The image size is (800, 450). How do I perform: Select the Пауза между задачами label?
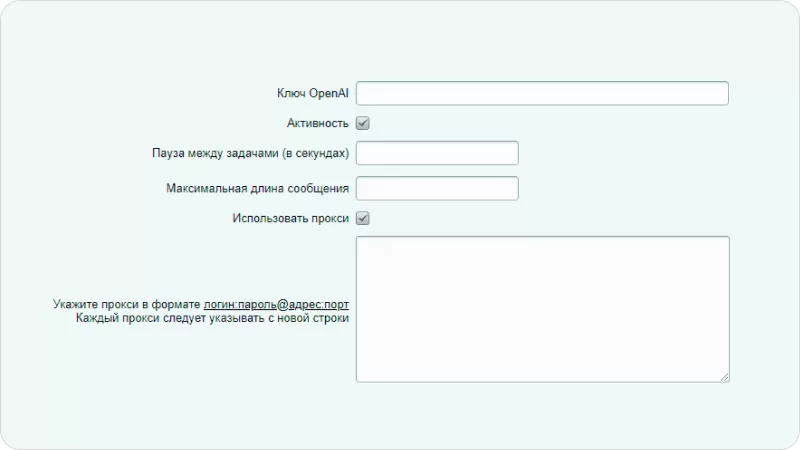(x=250, y=153)
